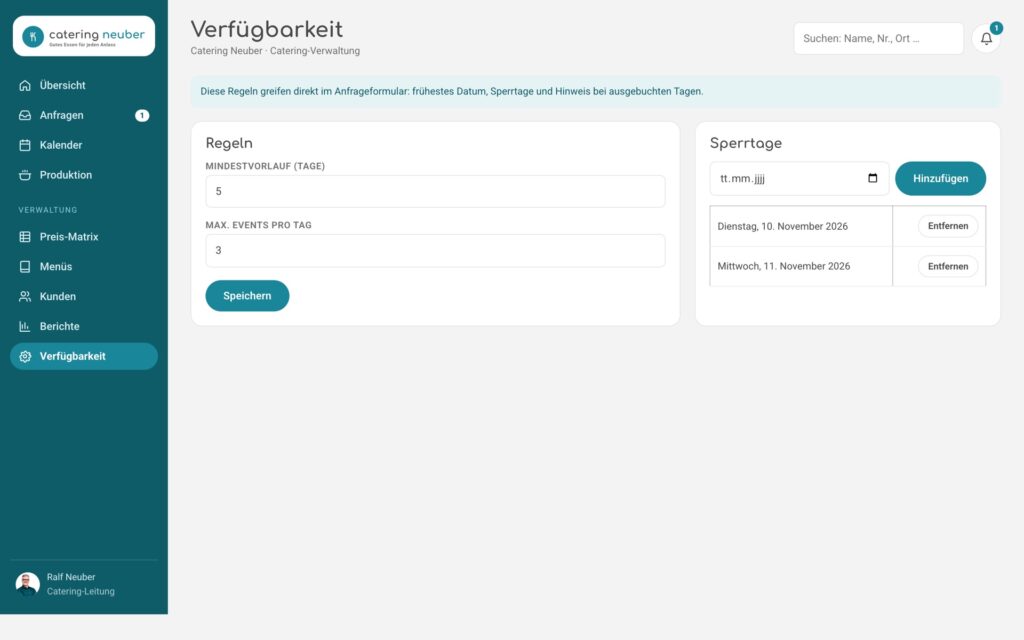This screenshot has width=1024, height=640.
Task: Click Ralf Neuber's avatar photo
Action: tap(27, 584)
